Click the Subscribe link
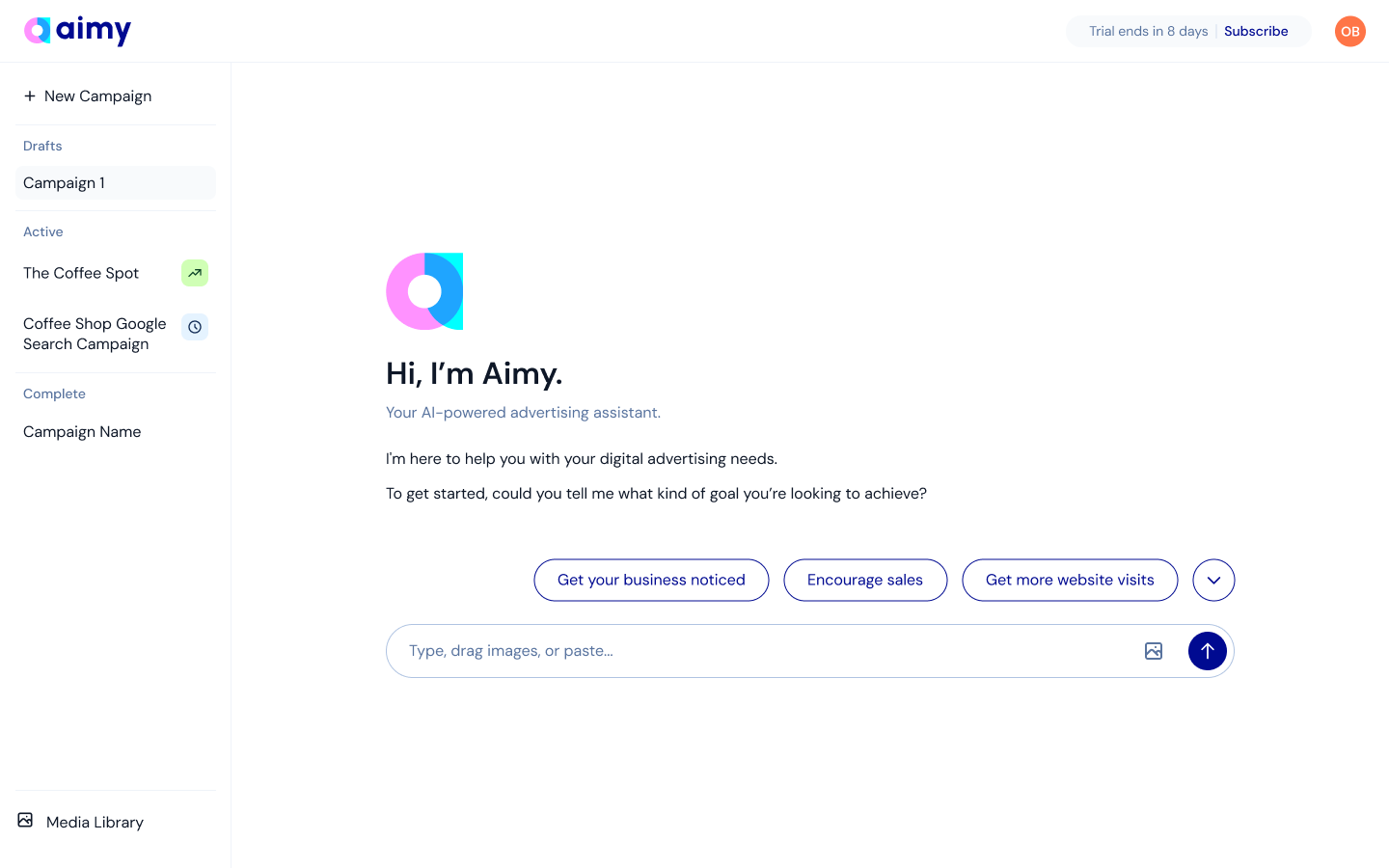Screen dimensions: 1389x868 [x=1256, y=31]
